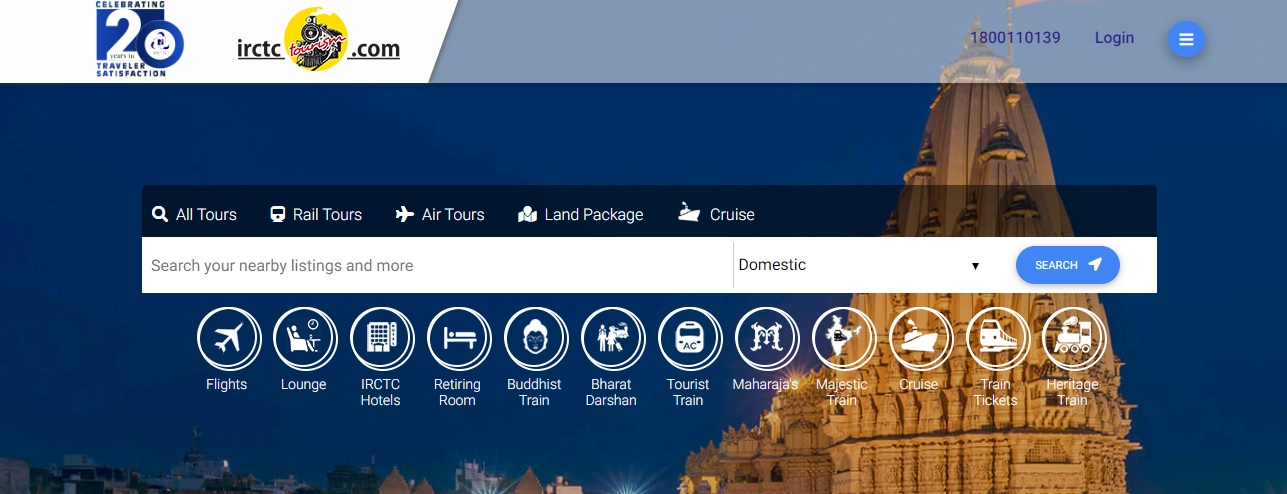The height and width of the screenshot is (494, 1287).
Task: Open the Buddhist Train icon
Action: pyautogui.click(x=537, y=339)
